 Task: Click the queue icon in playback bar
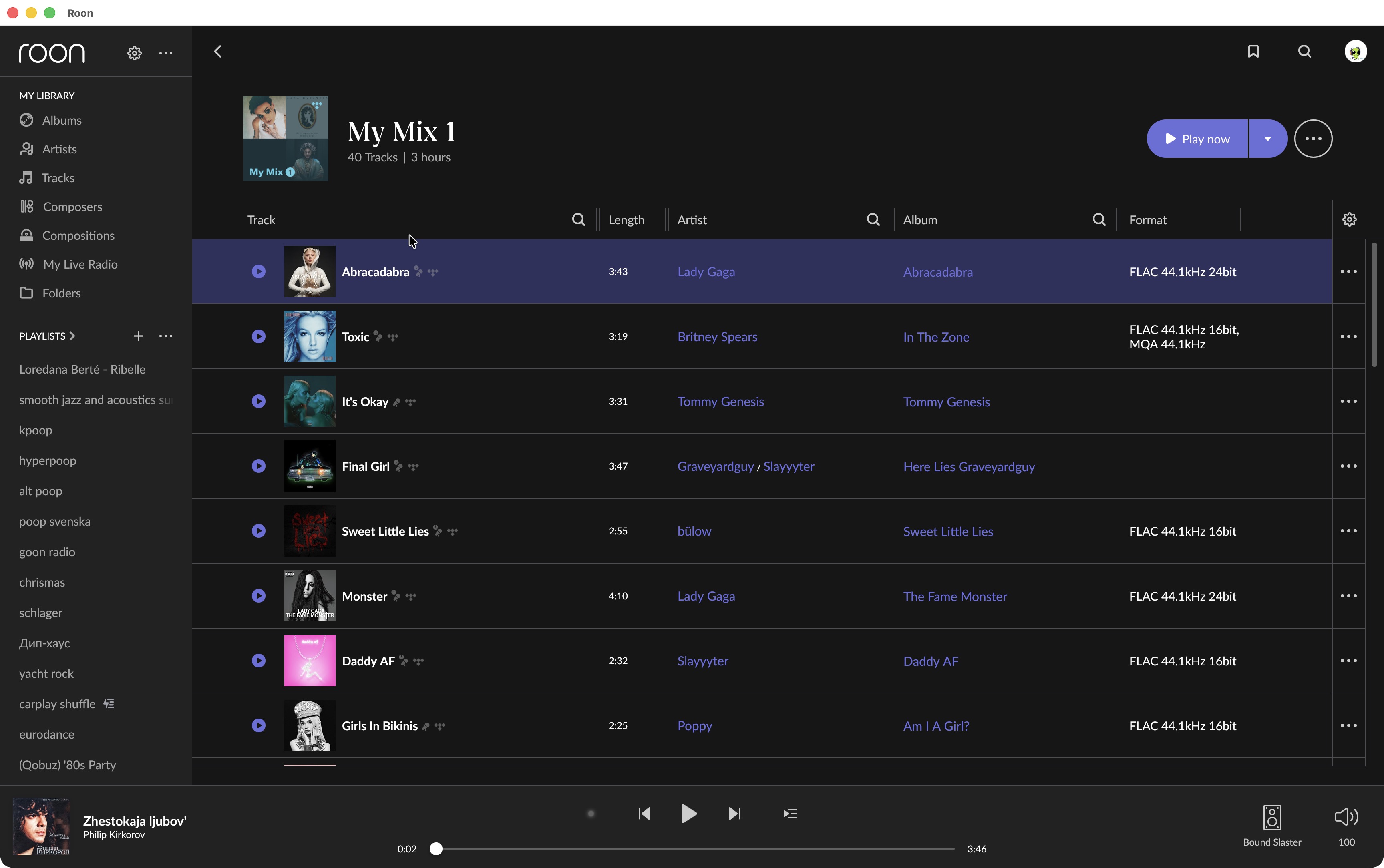coord(790,814)
